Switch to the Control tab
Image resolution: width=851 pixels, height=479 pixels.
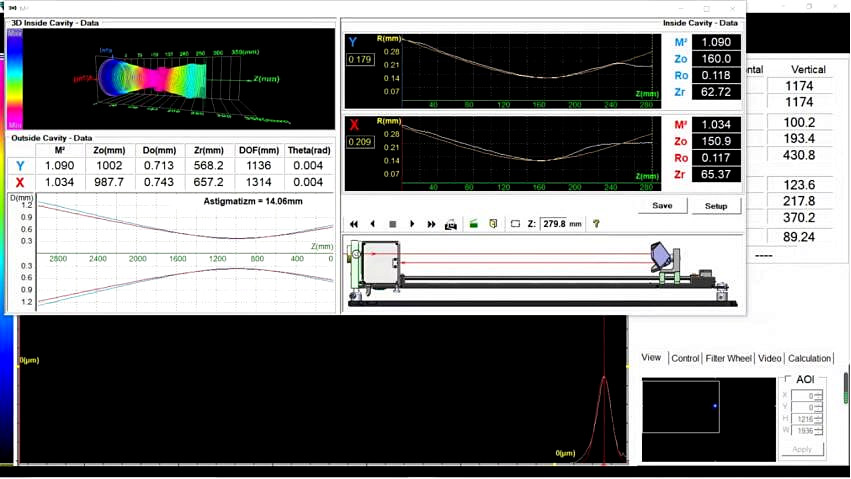click(x=685, y=358)
